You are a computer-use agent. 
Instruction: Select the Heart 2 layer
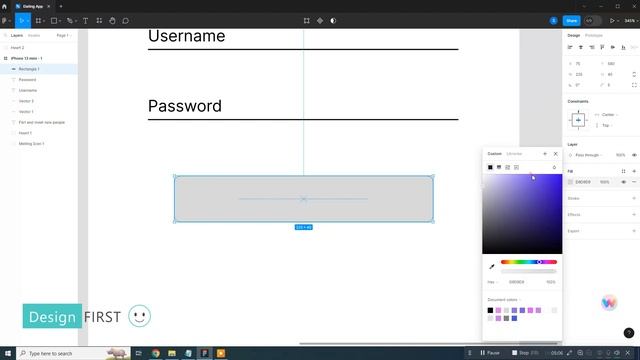(18, 48)
